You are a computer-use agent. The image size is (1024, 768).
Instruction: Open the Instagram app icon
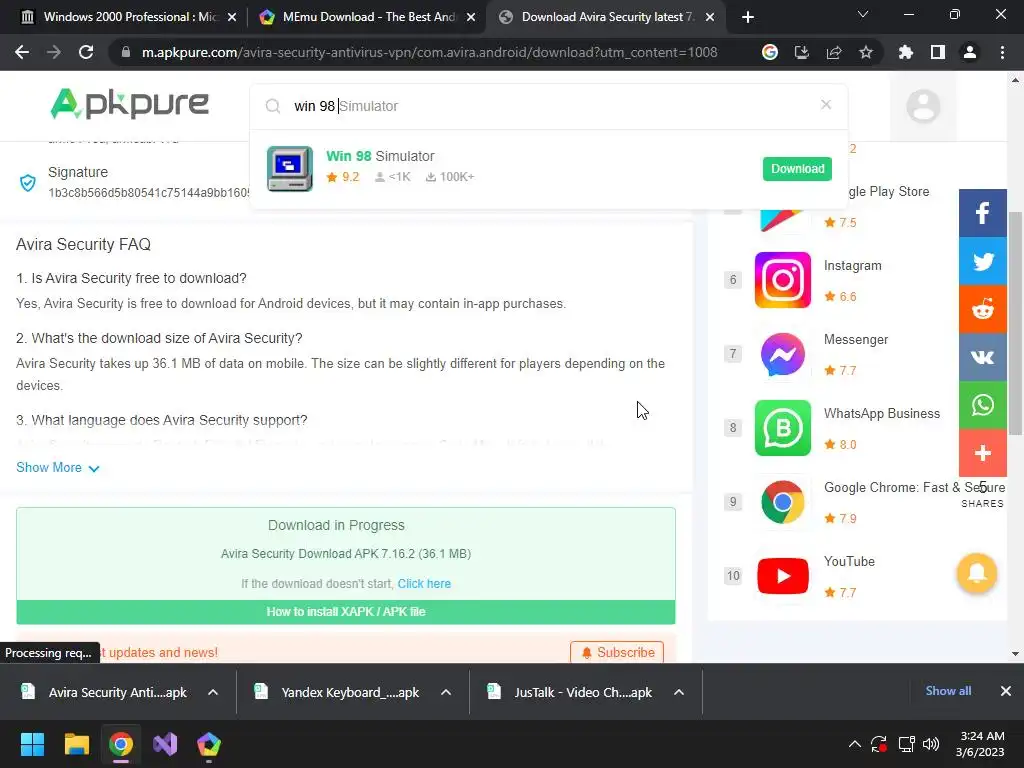(x=782, y=280)
